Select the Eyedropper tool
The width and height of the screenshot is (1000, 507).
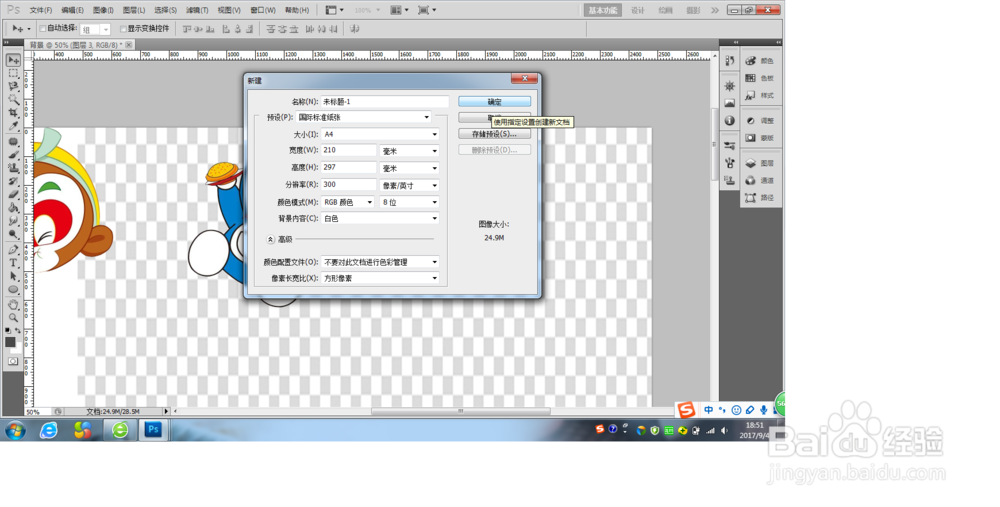[13, 126]
